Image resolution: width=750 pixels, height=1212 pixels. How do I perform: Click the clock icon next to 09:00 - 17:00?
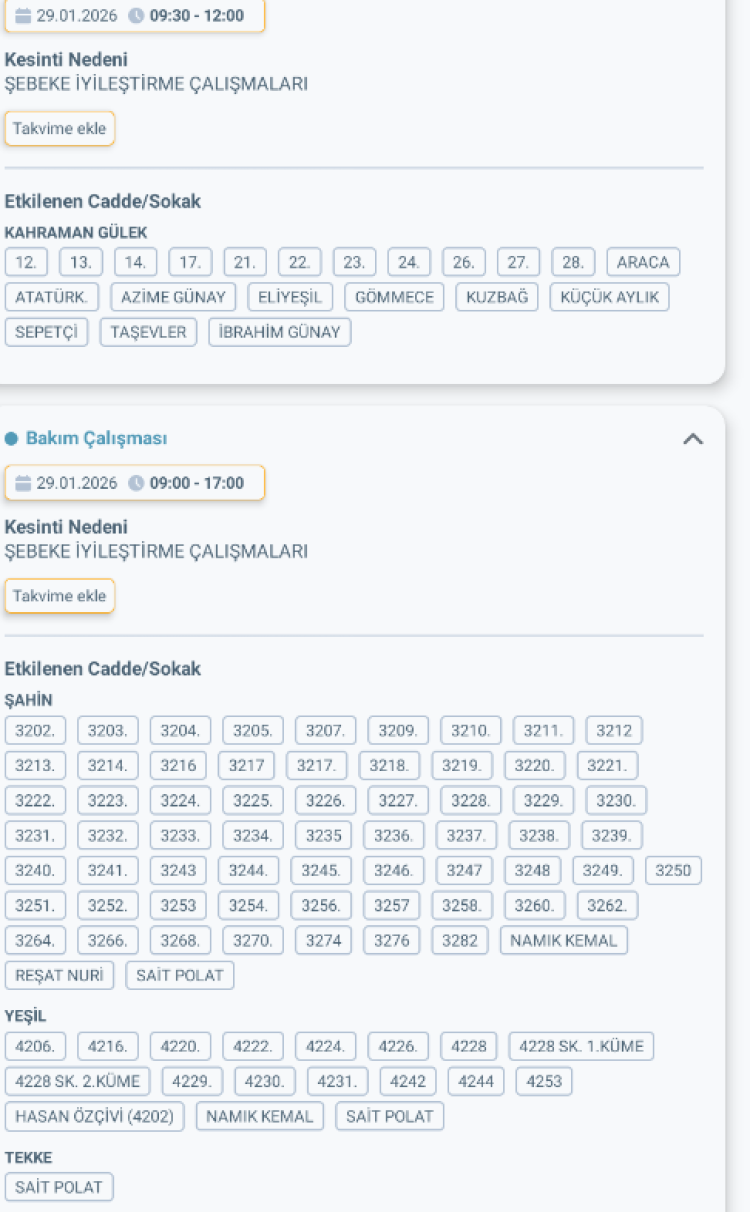pos(136,483)
